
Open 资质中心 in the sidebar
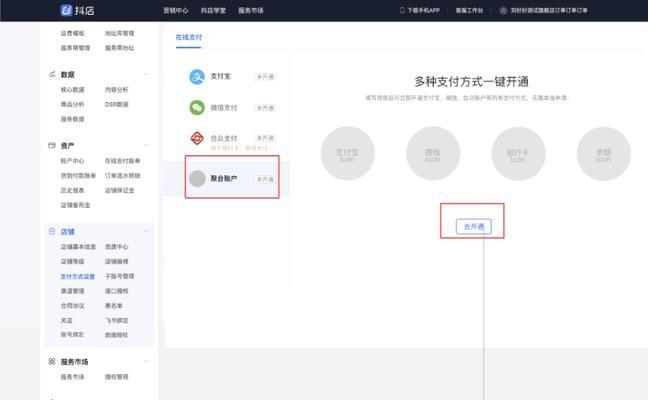[117, 247]
